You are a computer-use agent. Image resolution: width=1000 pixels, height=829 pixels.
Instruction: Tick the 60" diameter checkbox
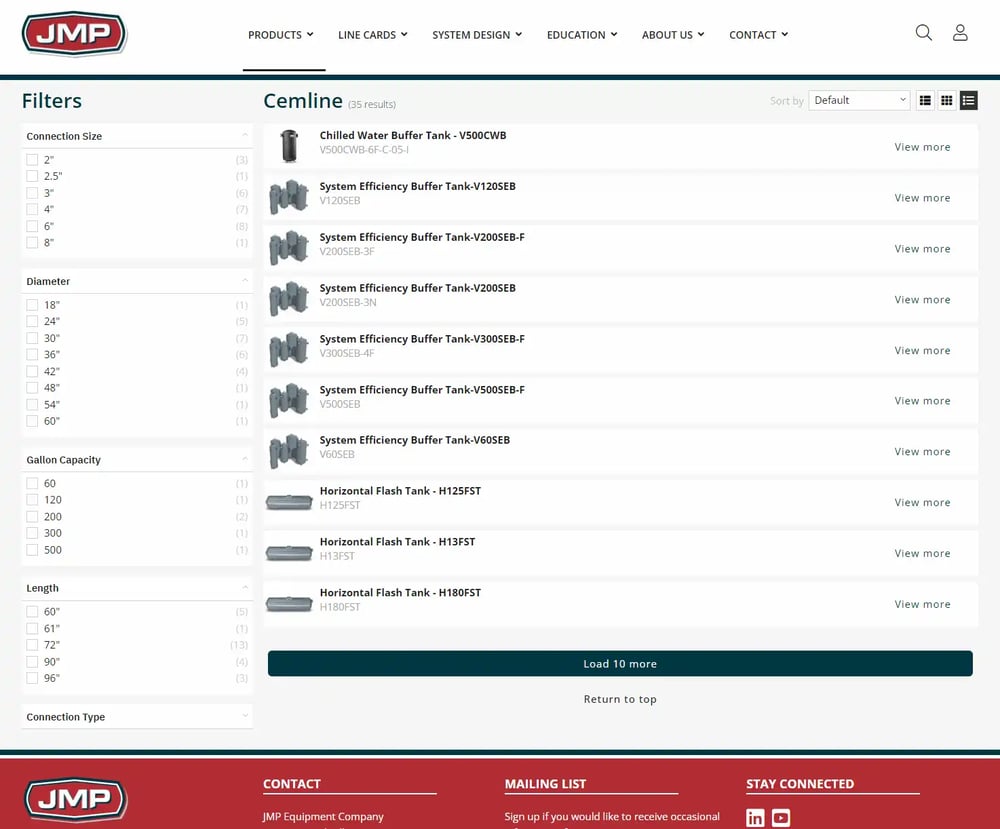point(32,421)
